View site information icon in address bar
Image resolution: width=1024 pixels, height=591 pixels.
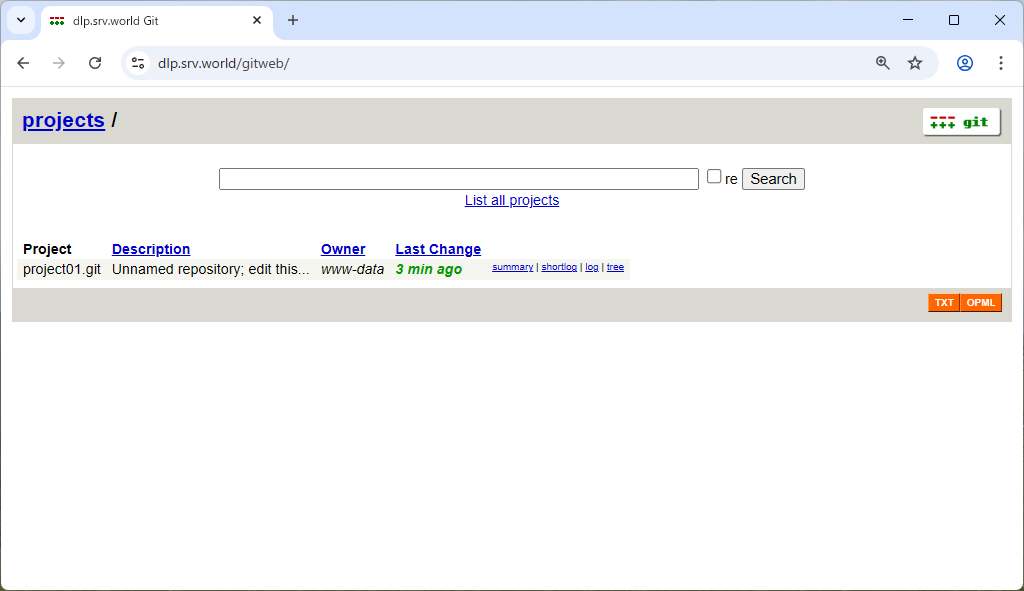click(139, 63)
